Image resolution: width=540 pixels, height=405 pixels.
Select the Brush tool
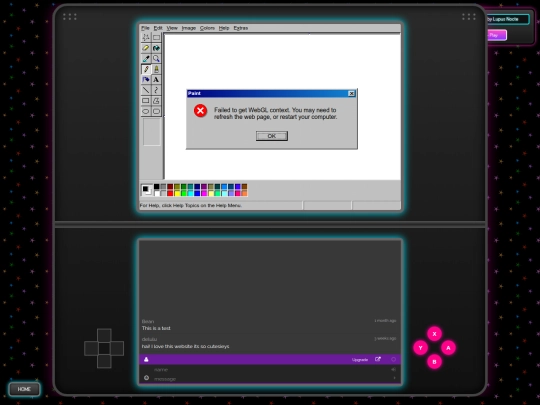click(156, 69)
